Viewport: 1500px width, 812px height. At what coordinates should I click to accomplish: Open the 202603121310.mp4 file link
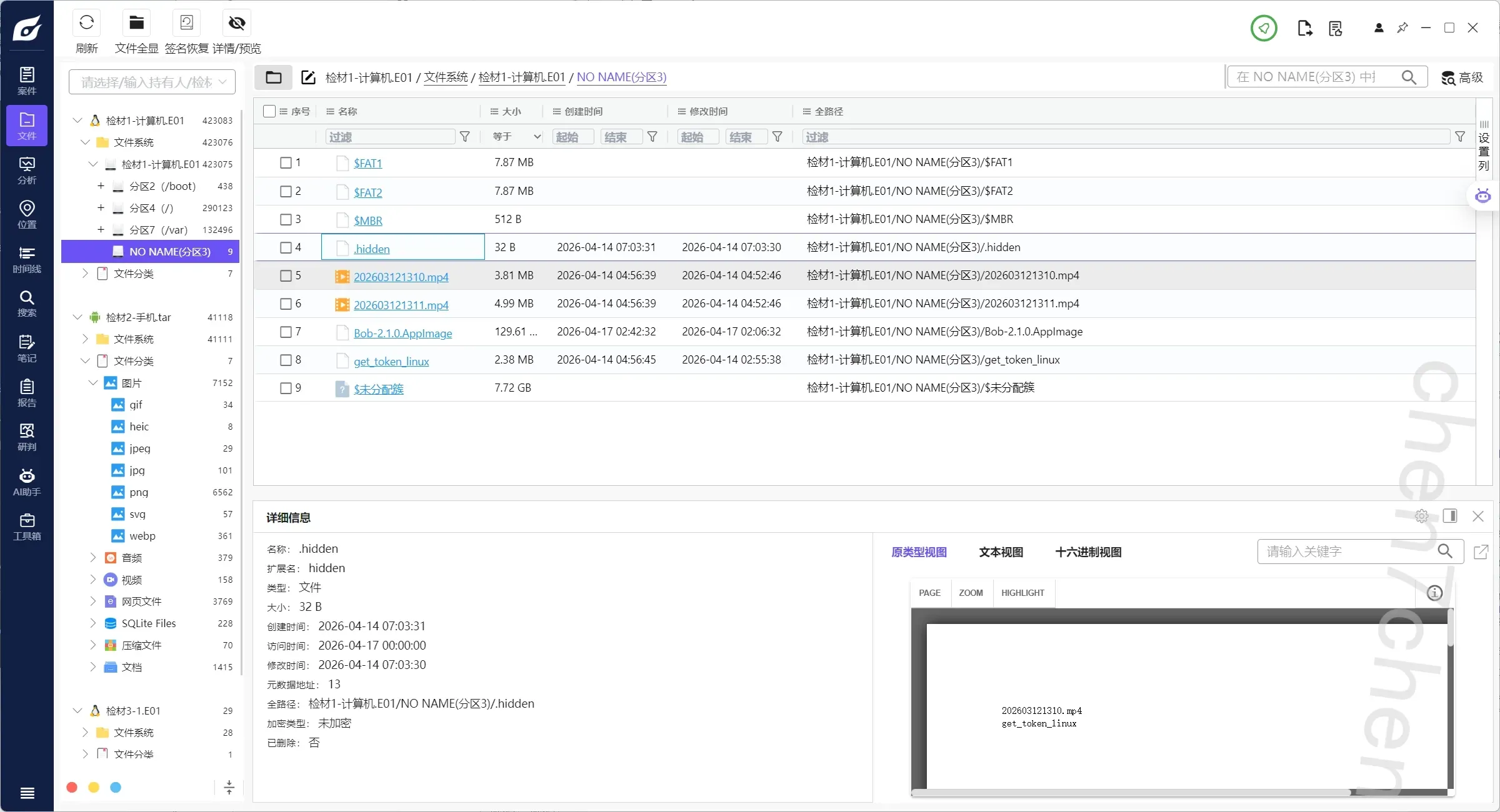click(x=401, y=277)
